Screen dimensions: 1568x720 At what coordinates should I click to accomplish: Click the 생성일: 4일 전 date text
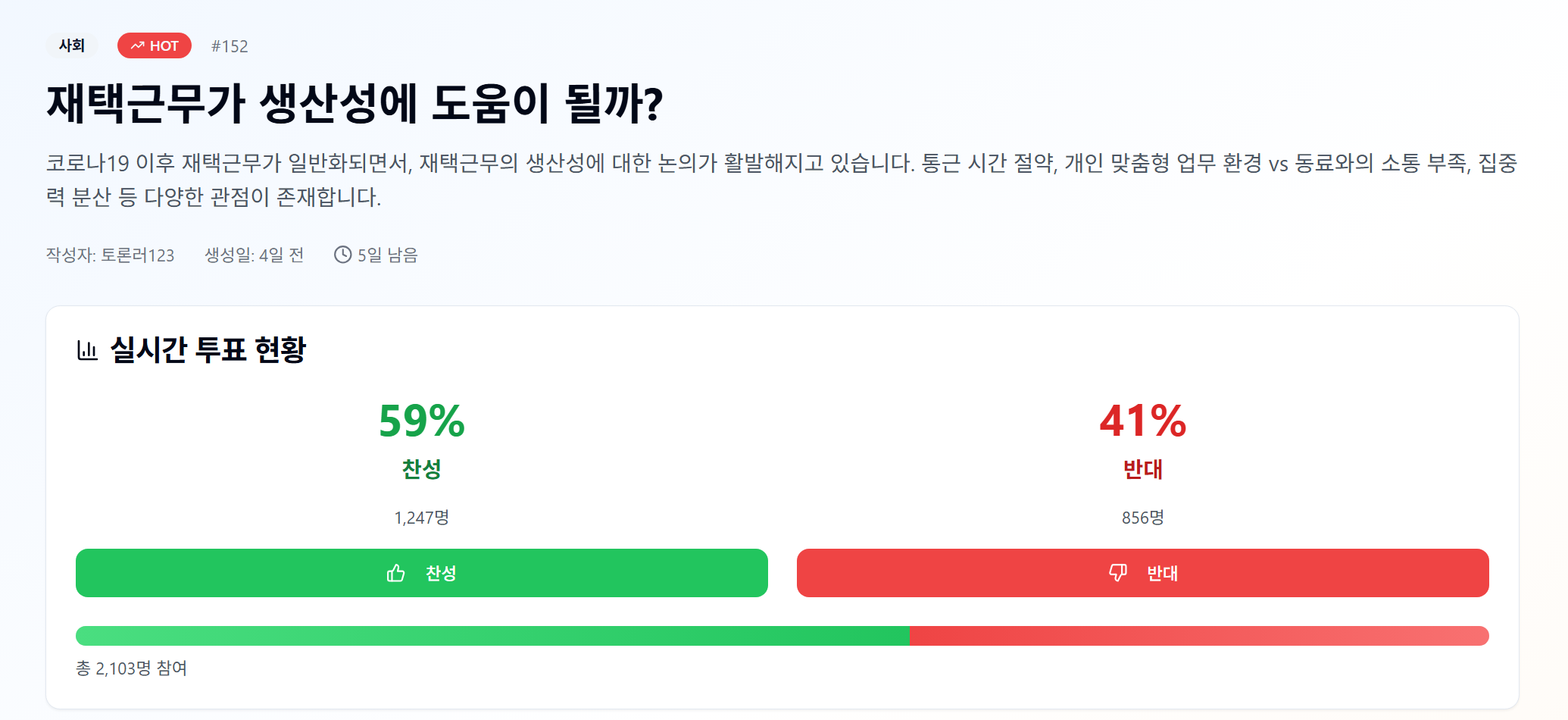[x=254, y=255]
